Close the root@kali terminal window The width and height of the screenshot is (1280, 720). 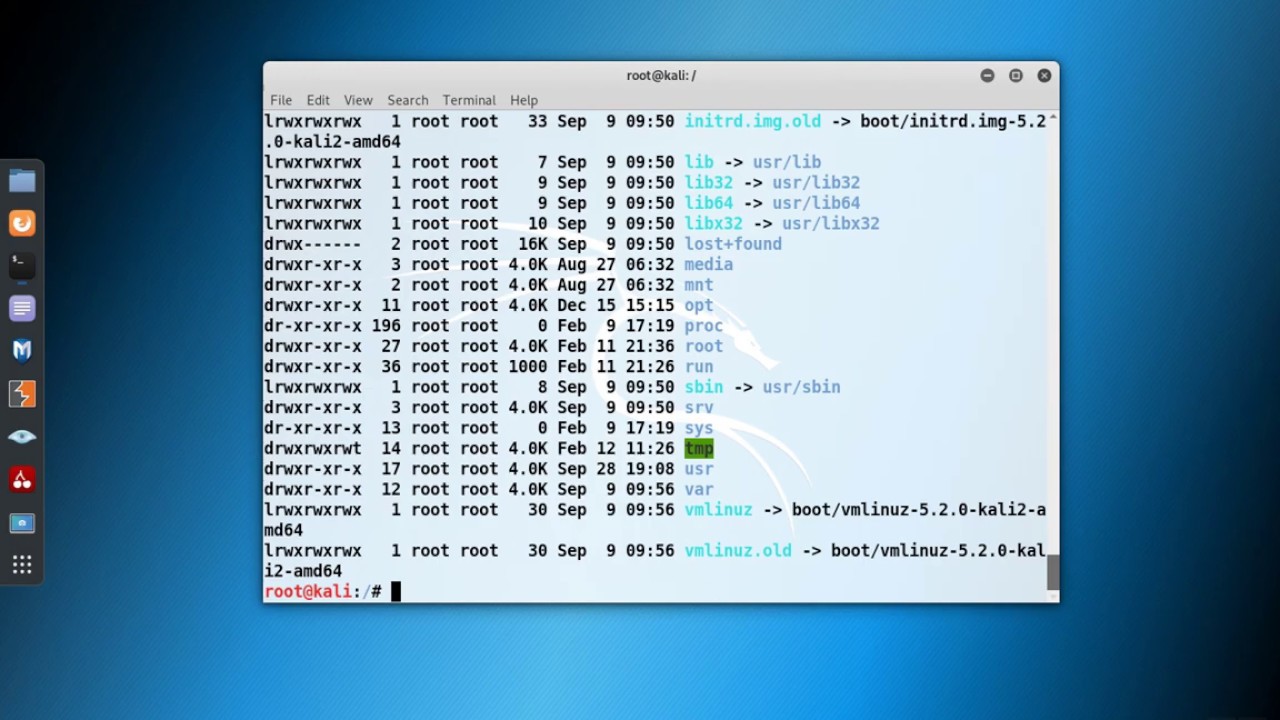click(x=1044, y=75)
